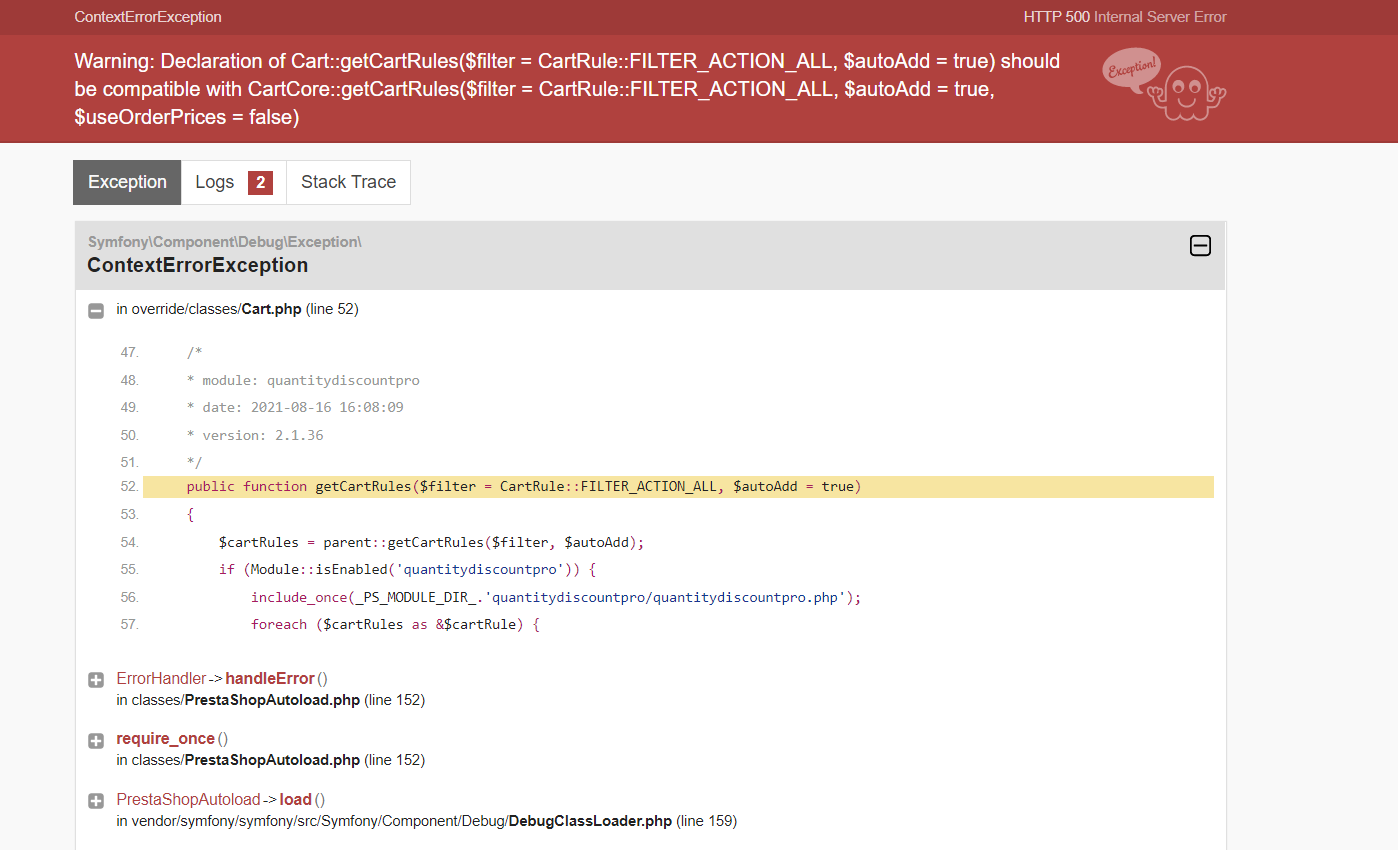
Task: Collapse the Cart.php line 52 trace
Action: coord(96,310)
